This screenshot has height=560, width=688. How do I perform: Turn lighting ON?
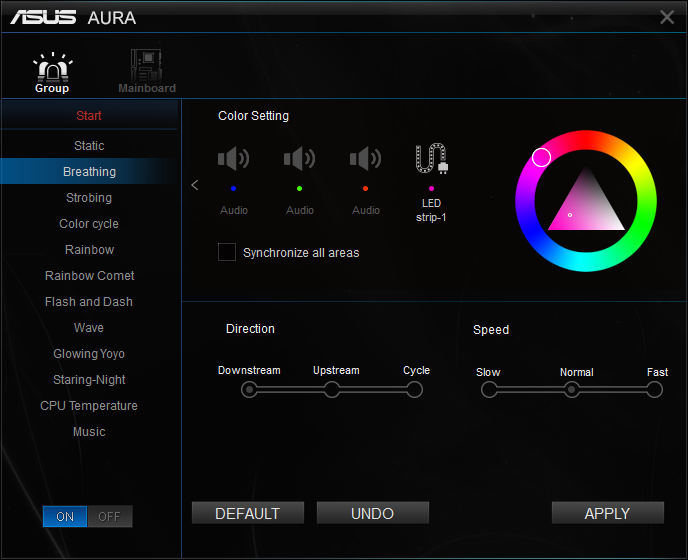pyautogui.click(x=65, y=517)
